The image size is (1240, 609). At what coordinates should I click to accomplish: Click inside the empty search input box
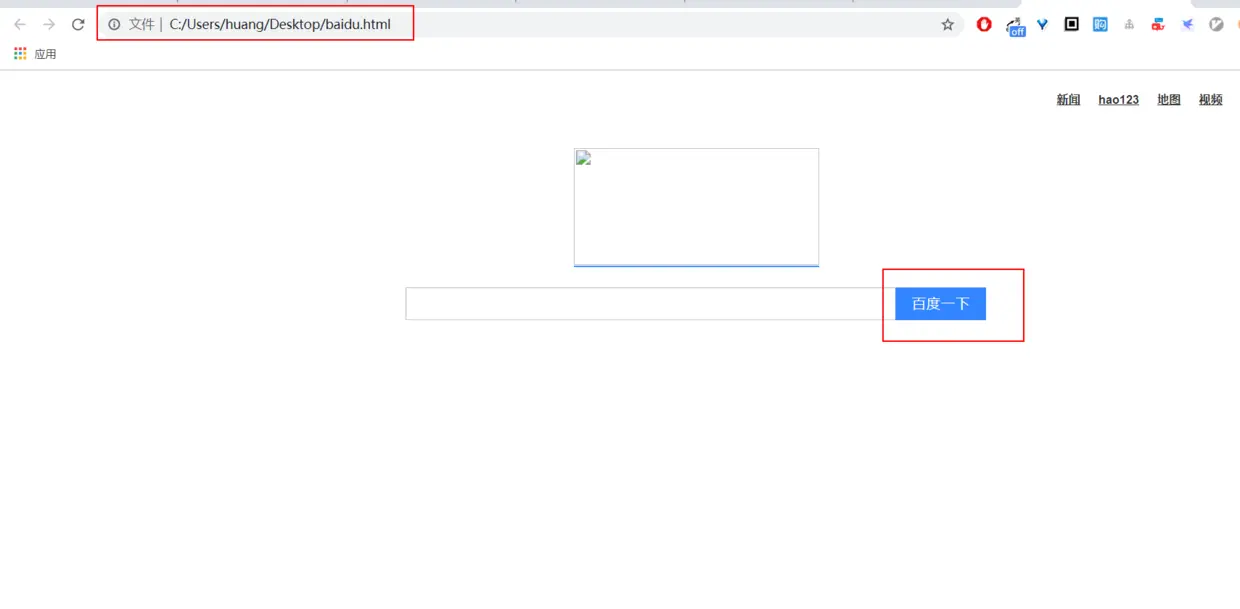(640, 303)
